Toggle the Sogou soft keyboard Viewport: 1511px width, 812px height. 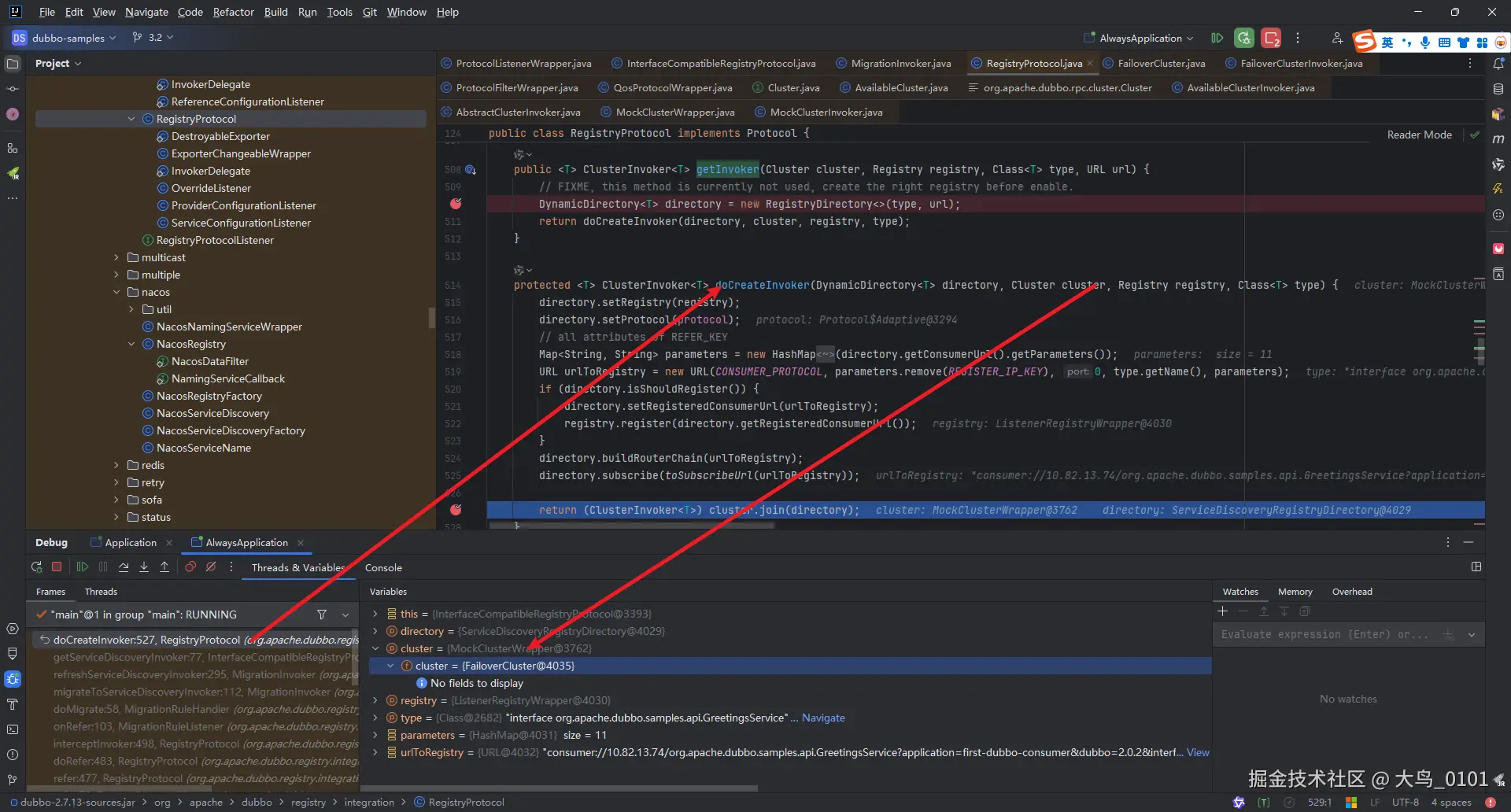click(x=1444, y=42)
